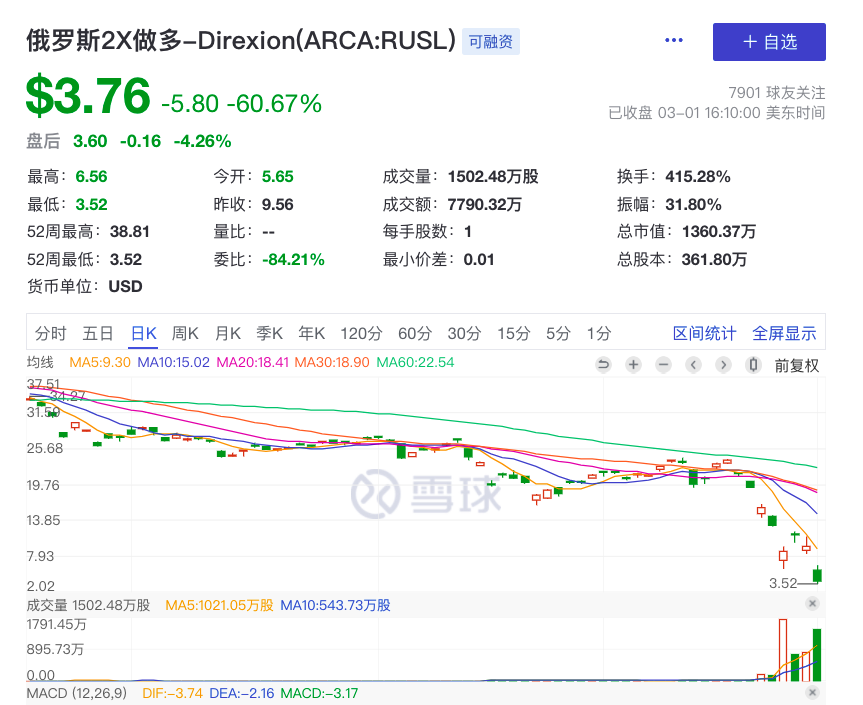Enter fullscreen with 全屏显示
This screenshot has height=705, width=863.
pyautogui.click(x=784, y=333)
